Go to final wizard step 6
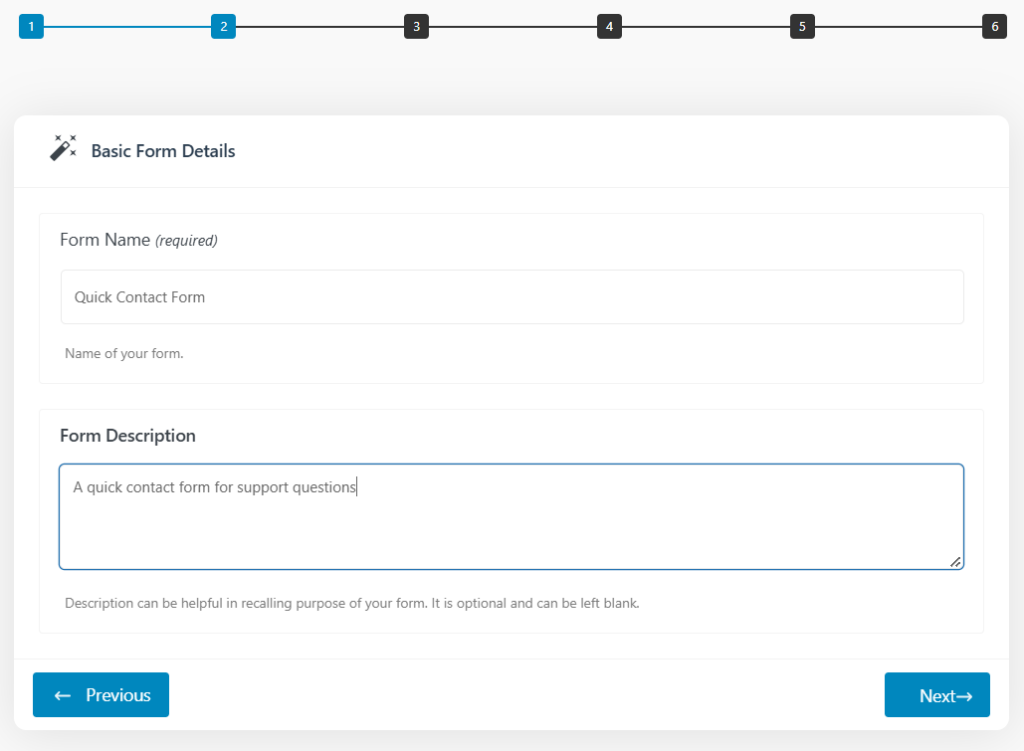The image size is (1024, 751). [x=994, y=26]
